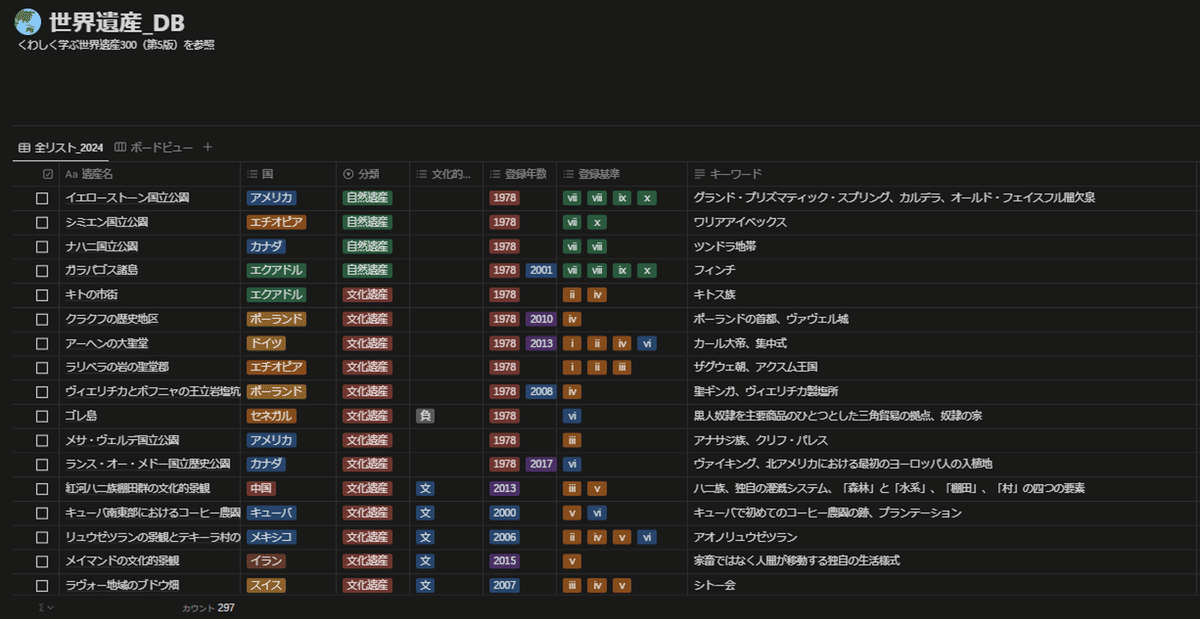Click the 自然遺産 tag in シミエン国立公園 row
The height and width of the screenshot is (619, 1200).
tap(367, 222)
